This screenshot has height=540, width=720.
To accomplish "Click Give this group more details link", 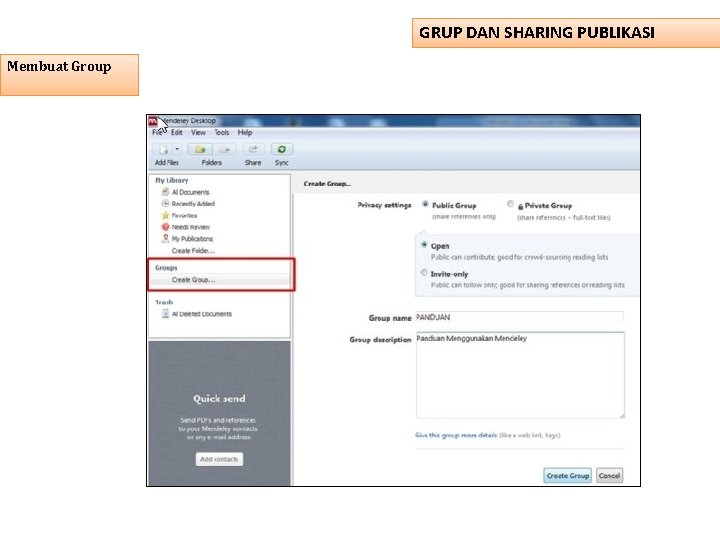I will point(456,435).
